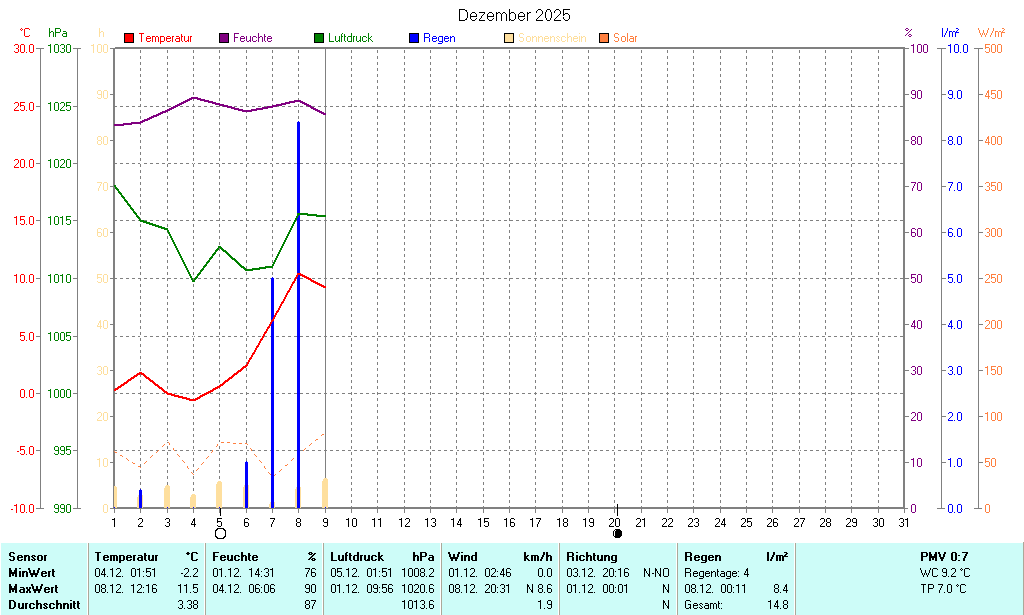This screenshot has width=1024, height=615.
Task: Click the Sonnenschein bar on day 9
Action: pyautogui.click(x=325, y=493)
